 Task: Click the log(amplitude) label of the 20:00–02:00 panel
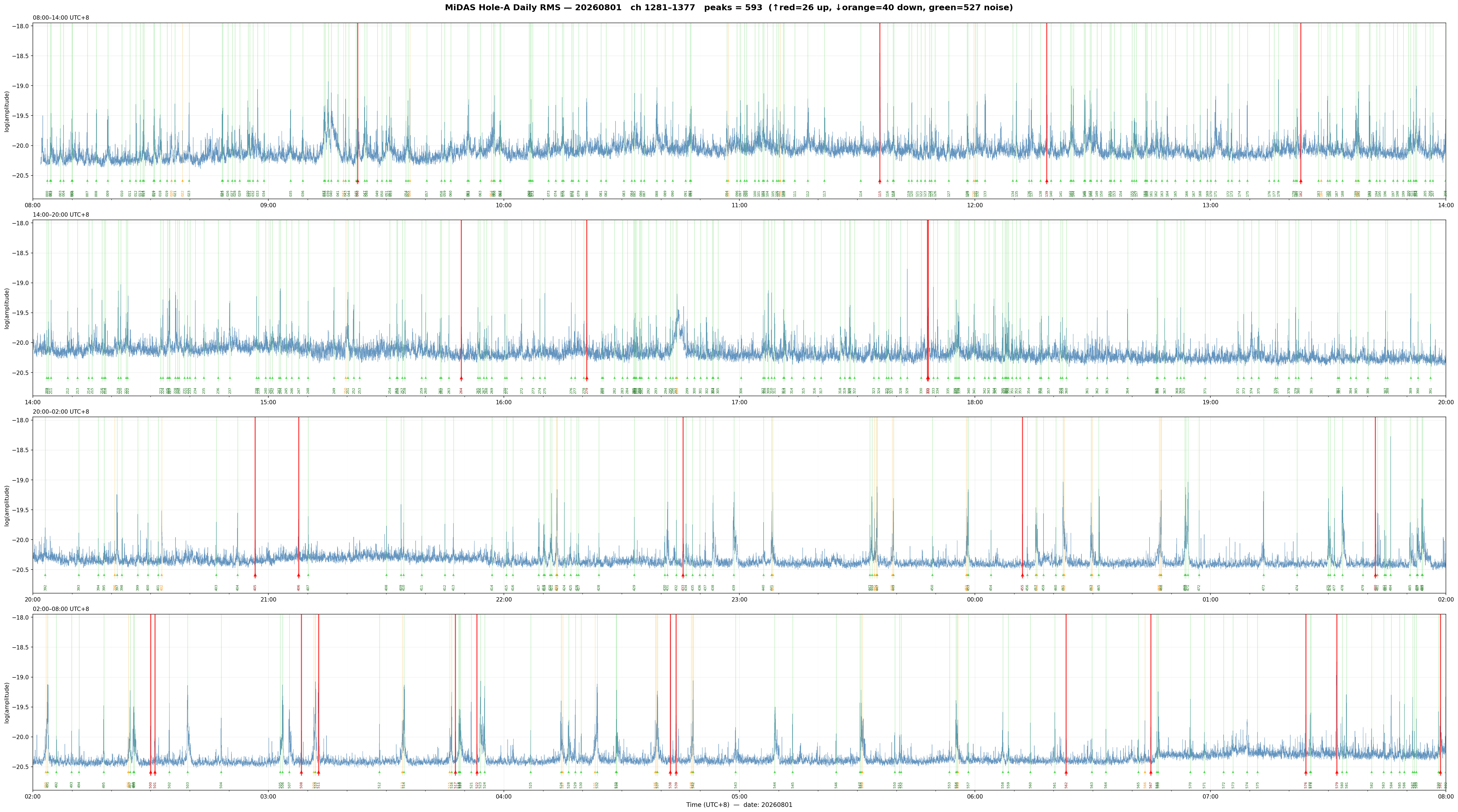click(7, 505)
